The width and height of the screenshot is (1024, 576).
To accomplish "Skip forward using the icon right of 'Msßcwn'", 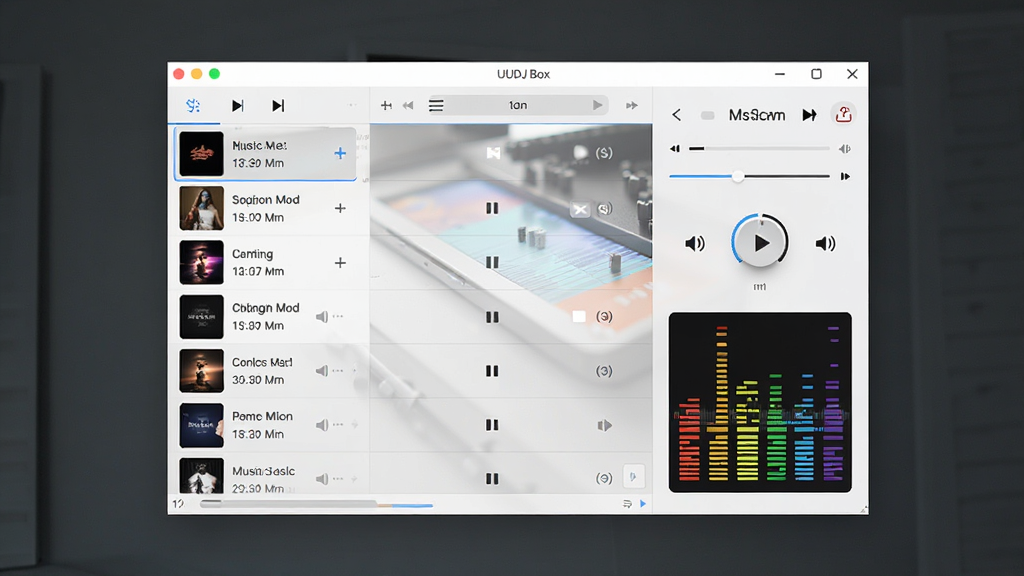I will coord(810,115).
